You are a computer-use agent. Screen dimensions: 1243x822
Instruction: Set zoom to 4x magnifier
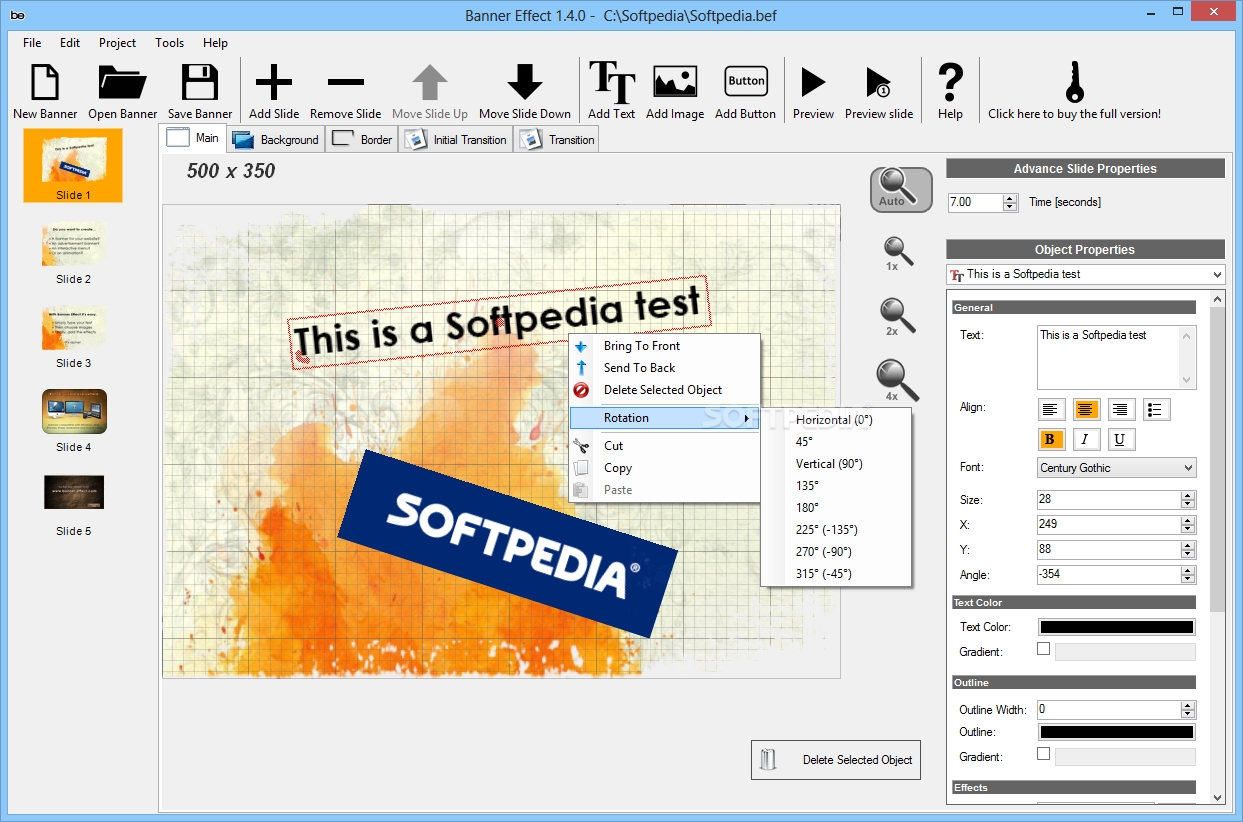tap(897, 380)
